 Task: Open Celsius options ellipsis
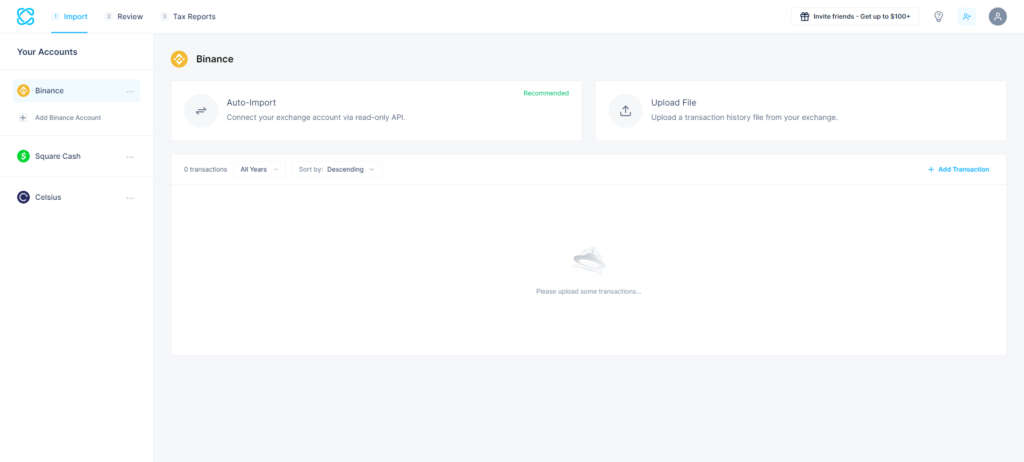(x=130, y=198)
